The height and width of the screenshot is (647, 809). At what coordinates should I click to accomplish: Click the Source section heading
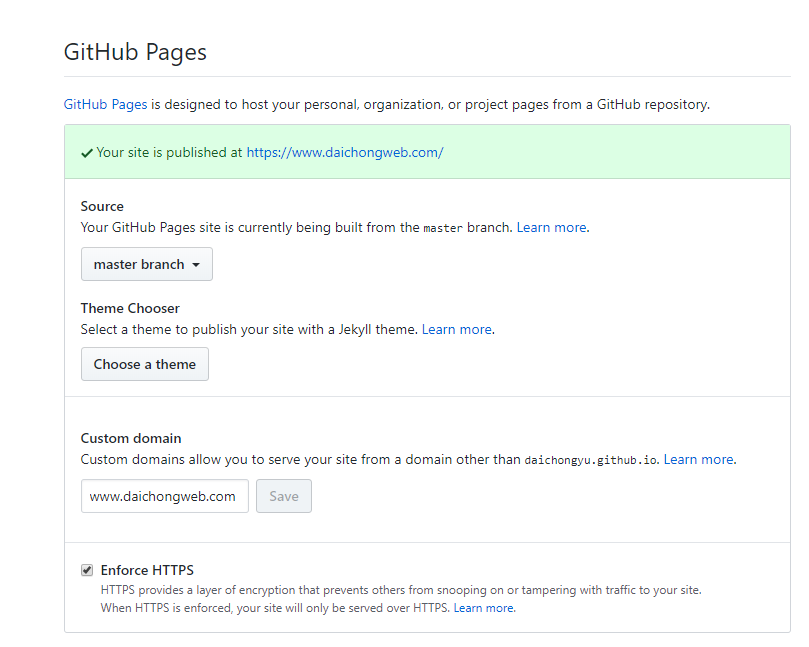pos(102,206)
